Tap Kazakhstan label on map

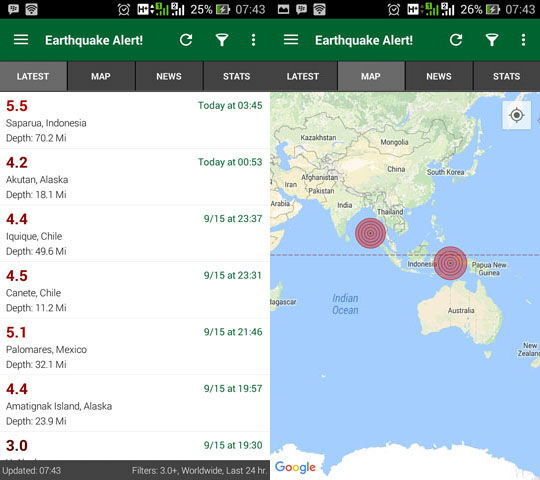(318, 137)
